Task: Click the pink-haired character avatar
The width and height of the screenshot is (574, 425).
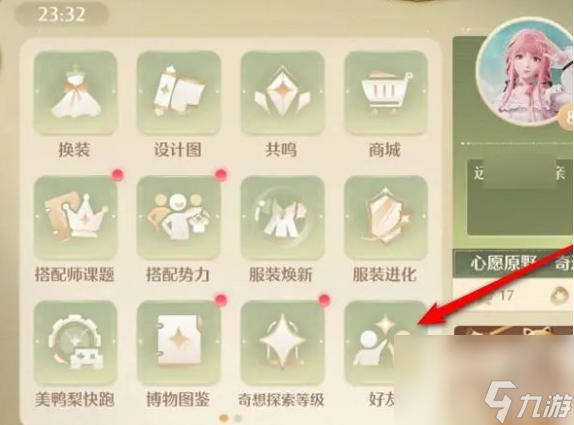Action: [x=527, y=73]
